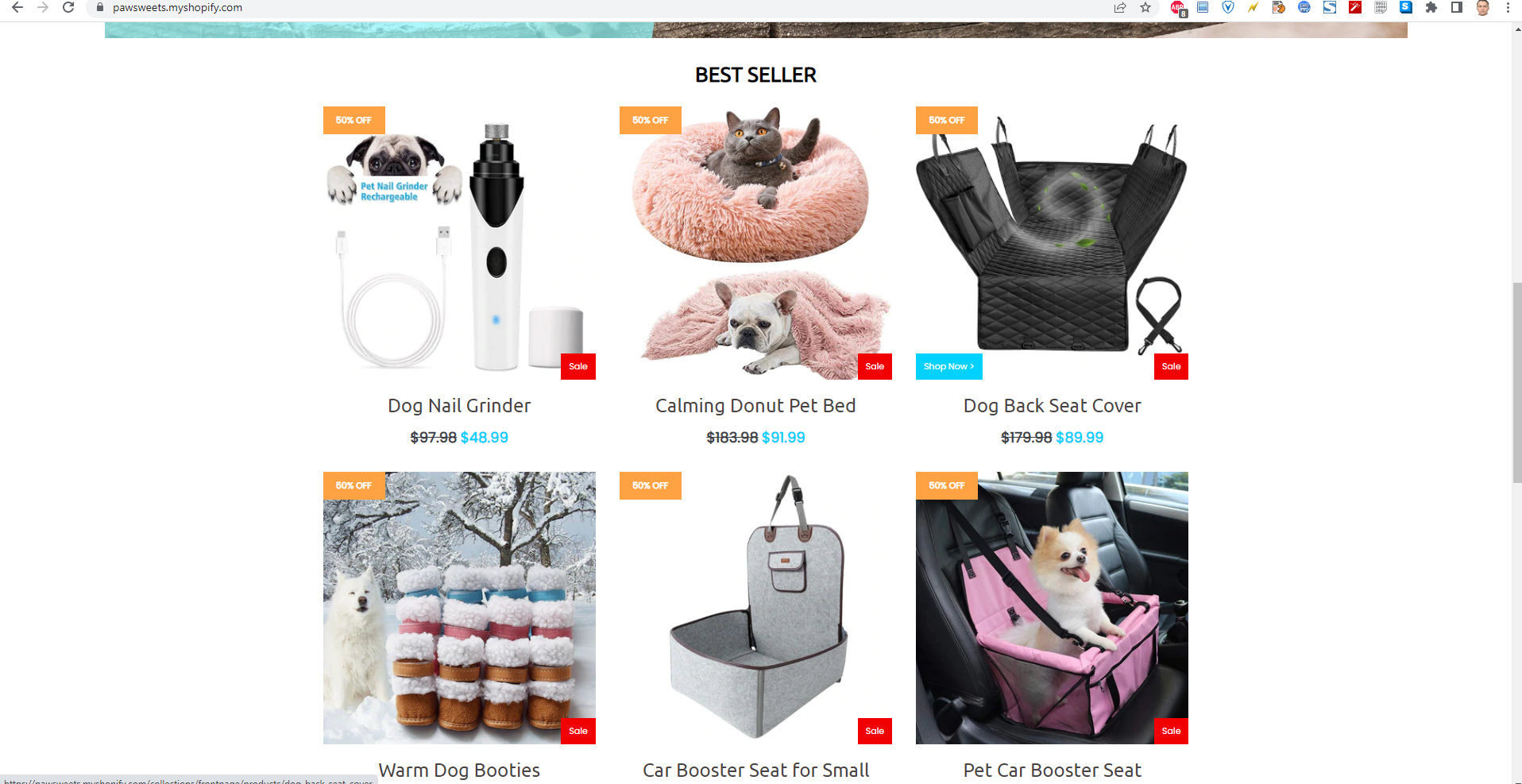This screenshot has height=784, width=1522.
Task: Click the red magic wand extension icon
Action: point(1355,7)
